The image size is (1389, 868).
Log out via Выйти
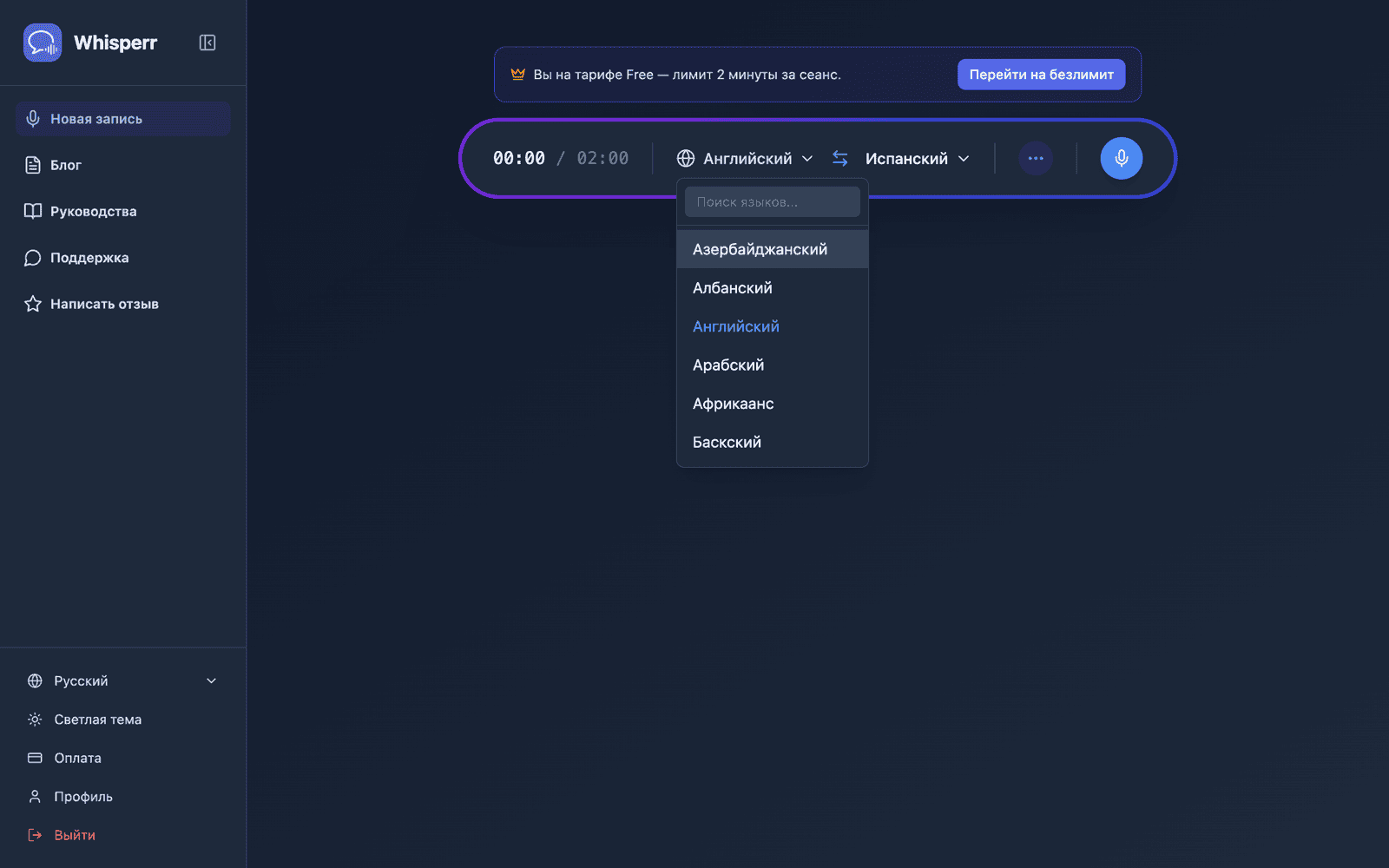click(122, 835)
